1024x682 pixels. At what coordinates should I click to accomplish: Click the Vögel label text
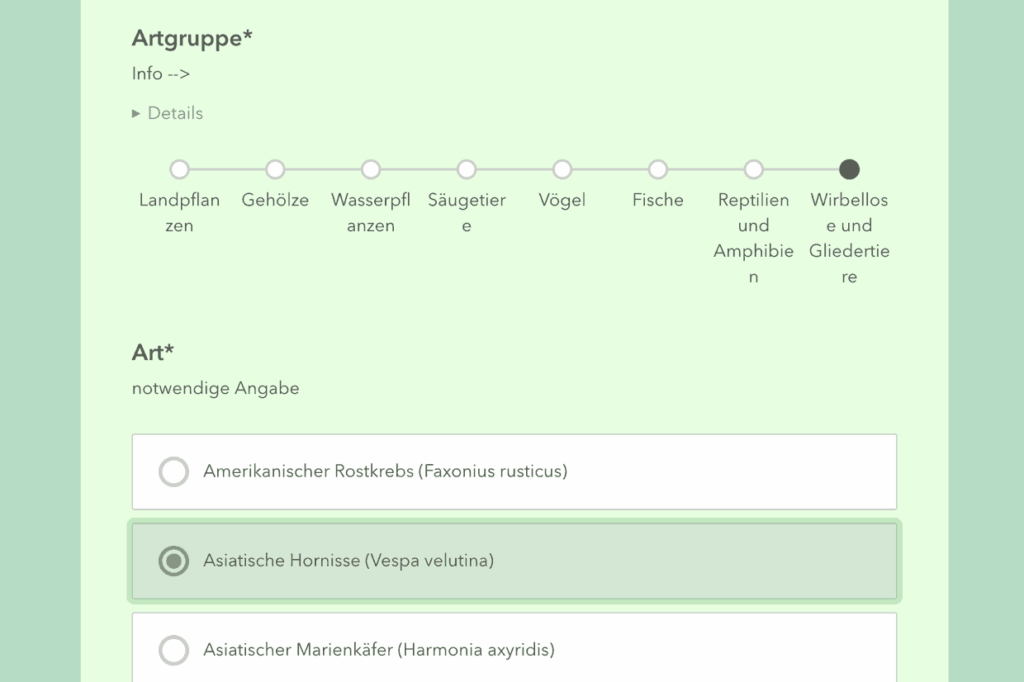562,200
